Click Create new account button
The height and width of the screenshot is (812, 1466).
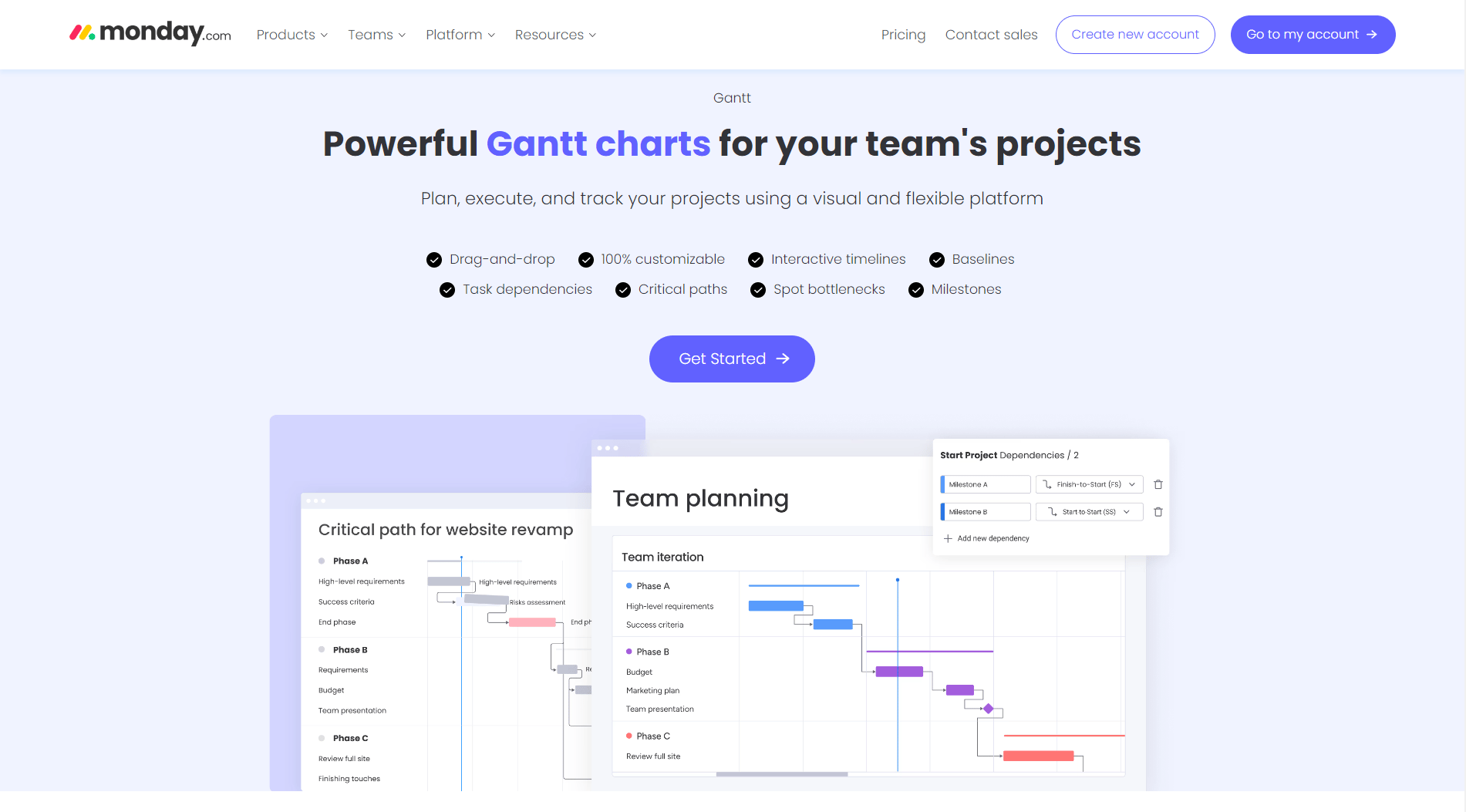[1134, 35]
